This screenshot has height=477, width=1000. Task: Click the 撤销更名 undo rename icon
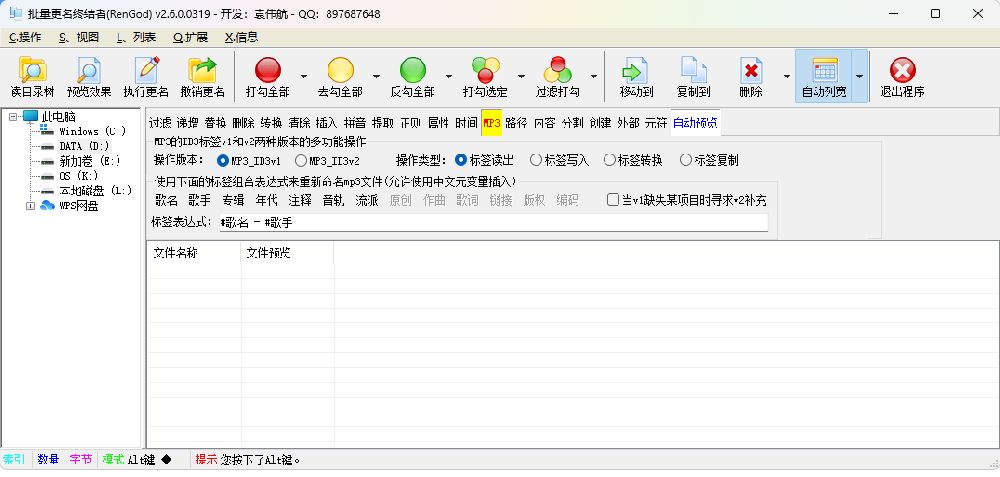tap(202, 70)
